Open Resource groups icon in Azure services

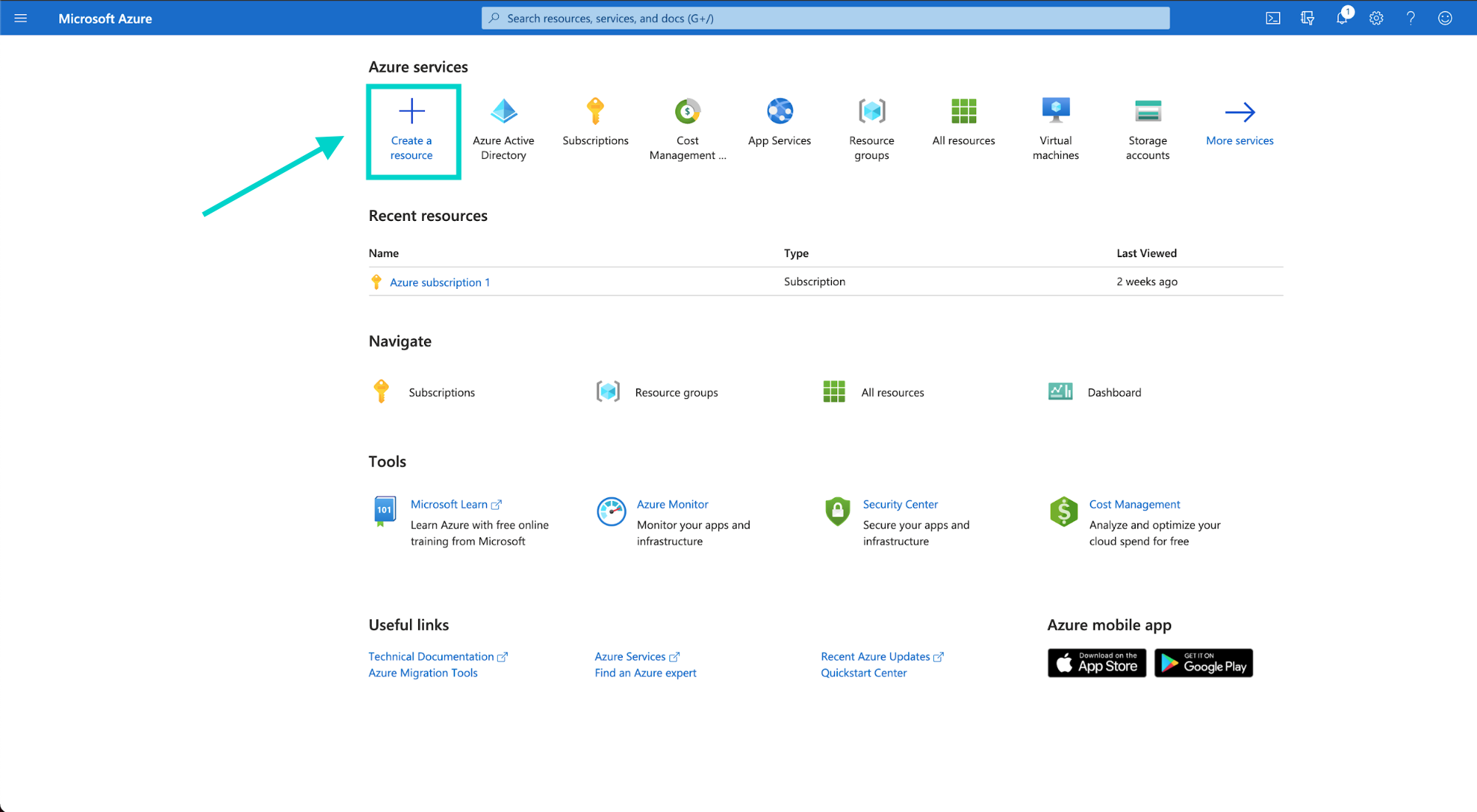click(872, 111)
